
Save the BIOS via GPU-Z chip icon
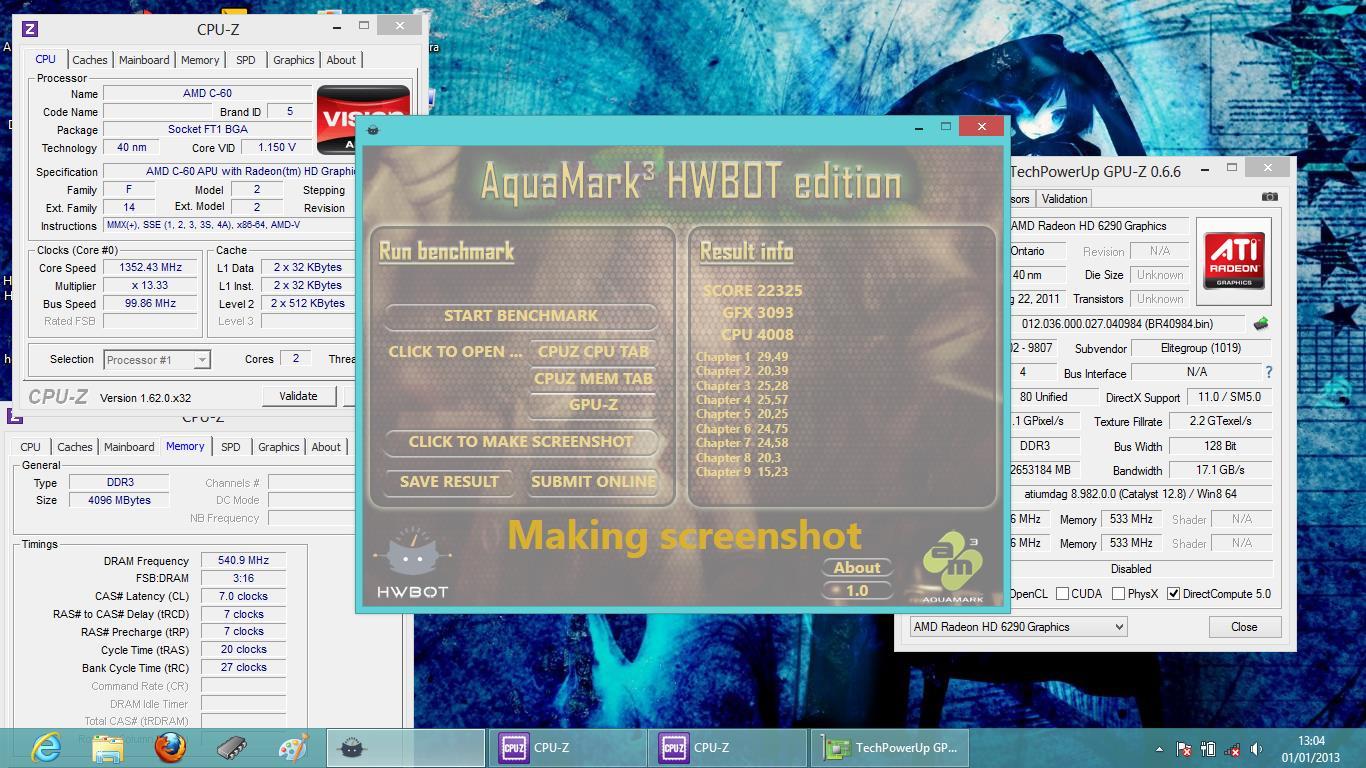click(x=1261, y=324)
